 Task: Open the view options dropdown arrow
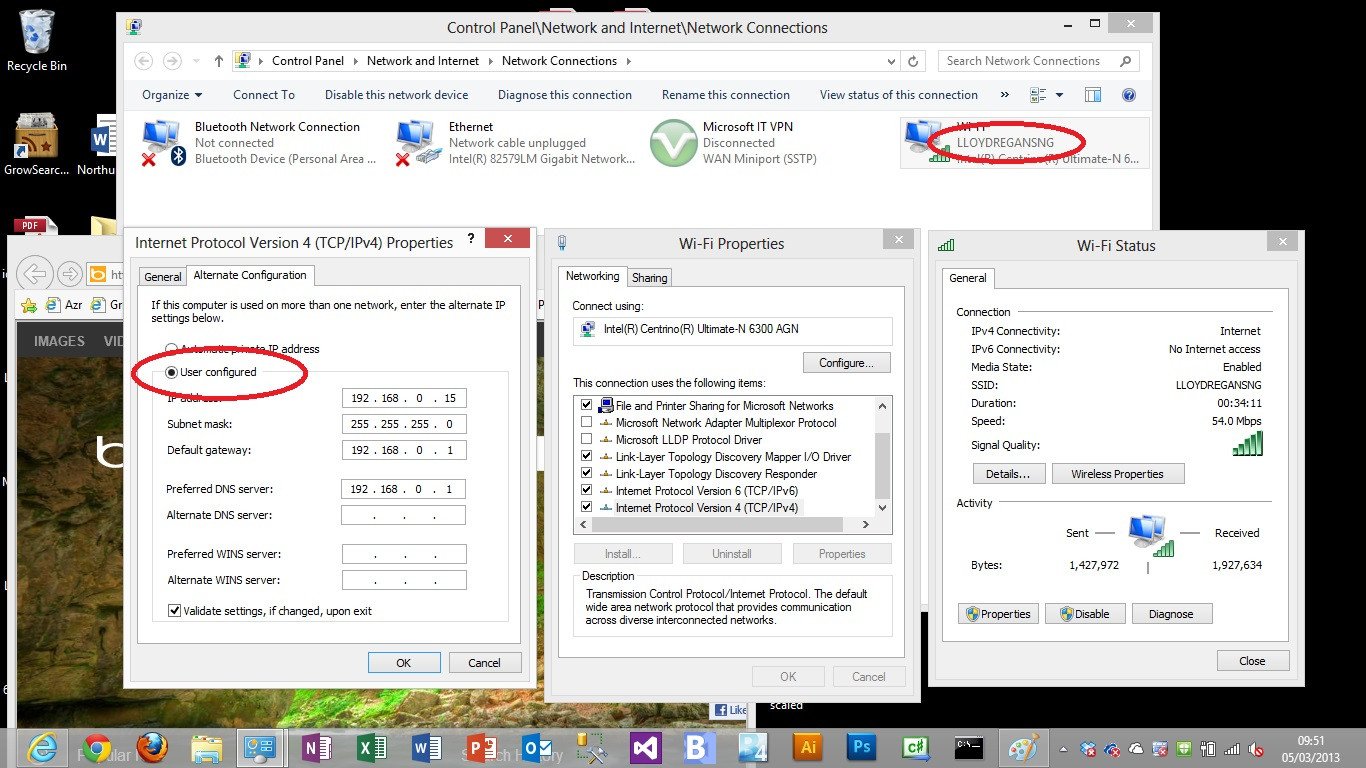1059,95
